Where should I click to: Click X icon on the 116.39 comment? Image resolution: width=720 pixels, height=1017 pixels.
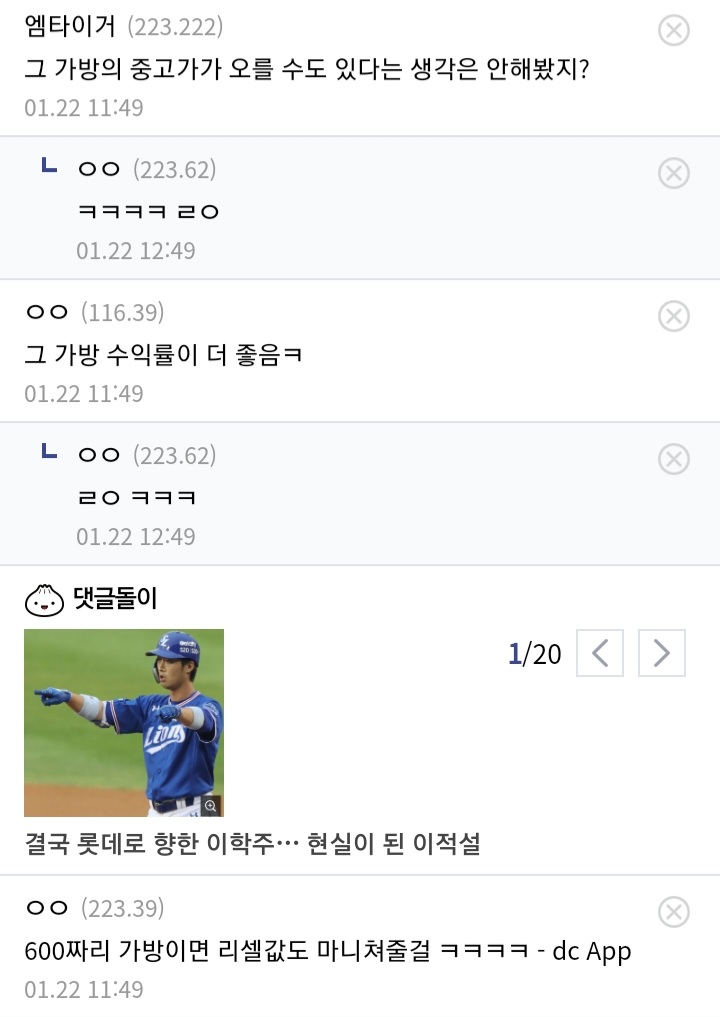point(674,317)
